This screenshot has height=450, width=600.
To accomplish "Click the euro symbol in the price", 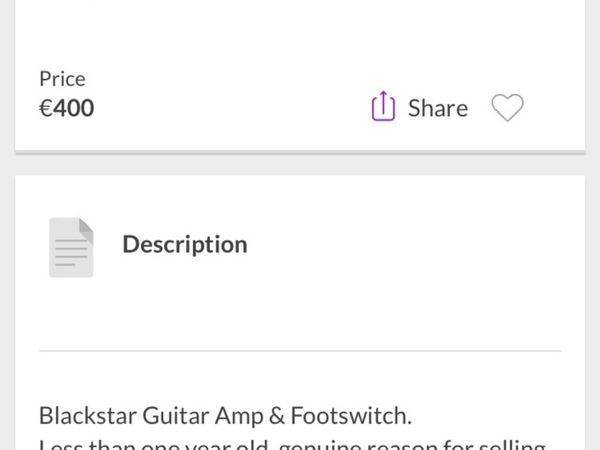I will click(45, 108).
